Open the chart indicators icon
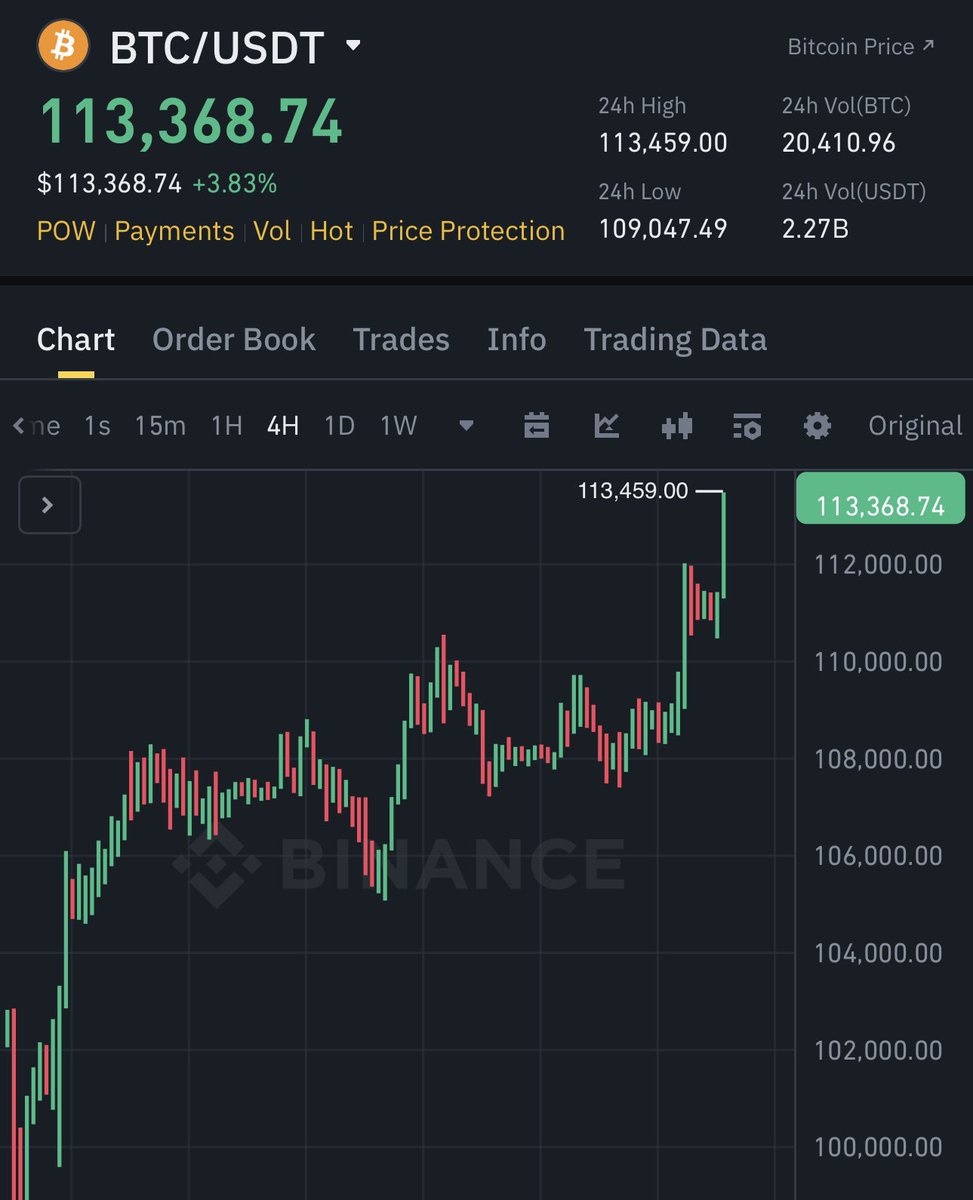The width and height of the screenshot is (973, 1200). [x=607, y=426]
